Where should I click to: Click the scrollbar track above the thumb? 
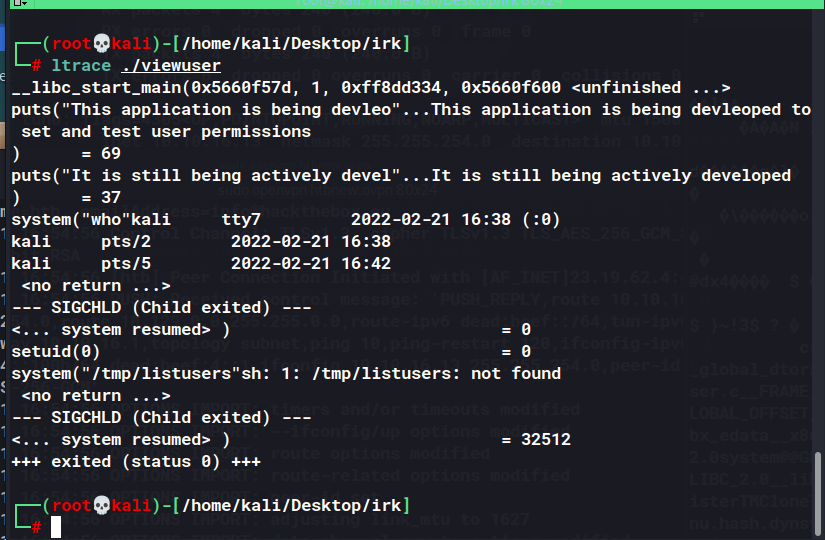(818, 232)
